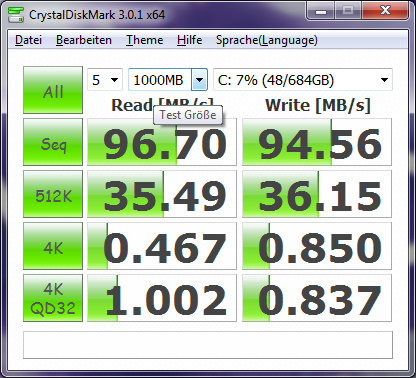Click the 512K read result 35.49
This screenshot has width=416, height=378.
tap(162, 194)
